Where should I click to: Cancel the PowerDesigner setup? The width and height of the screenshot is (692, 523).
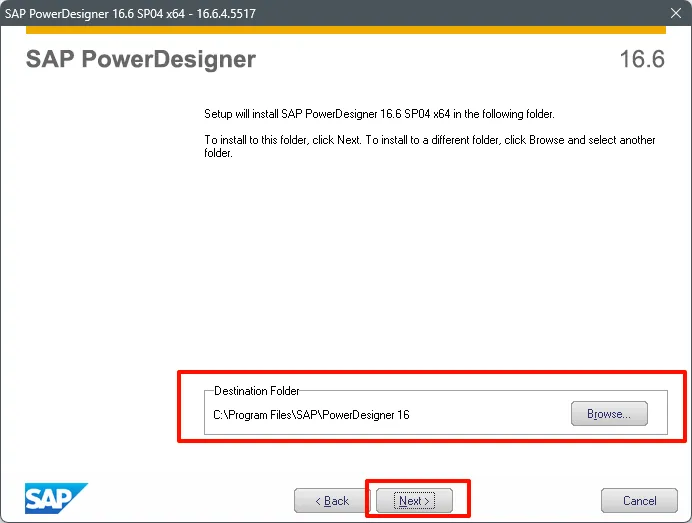[x=639, y=500]
